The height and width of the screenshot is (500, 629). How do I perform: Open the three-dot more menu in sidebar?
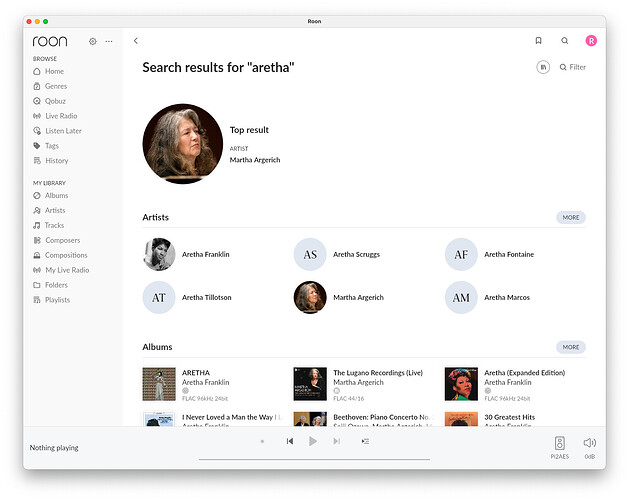point(109,41)
